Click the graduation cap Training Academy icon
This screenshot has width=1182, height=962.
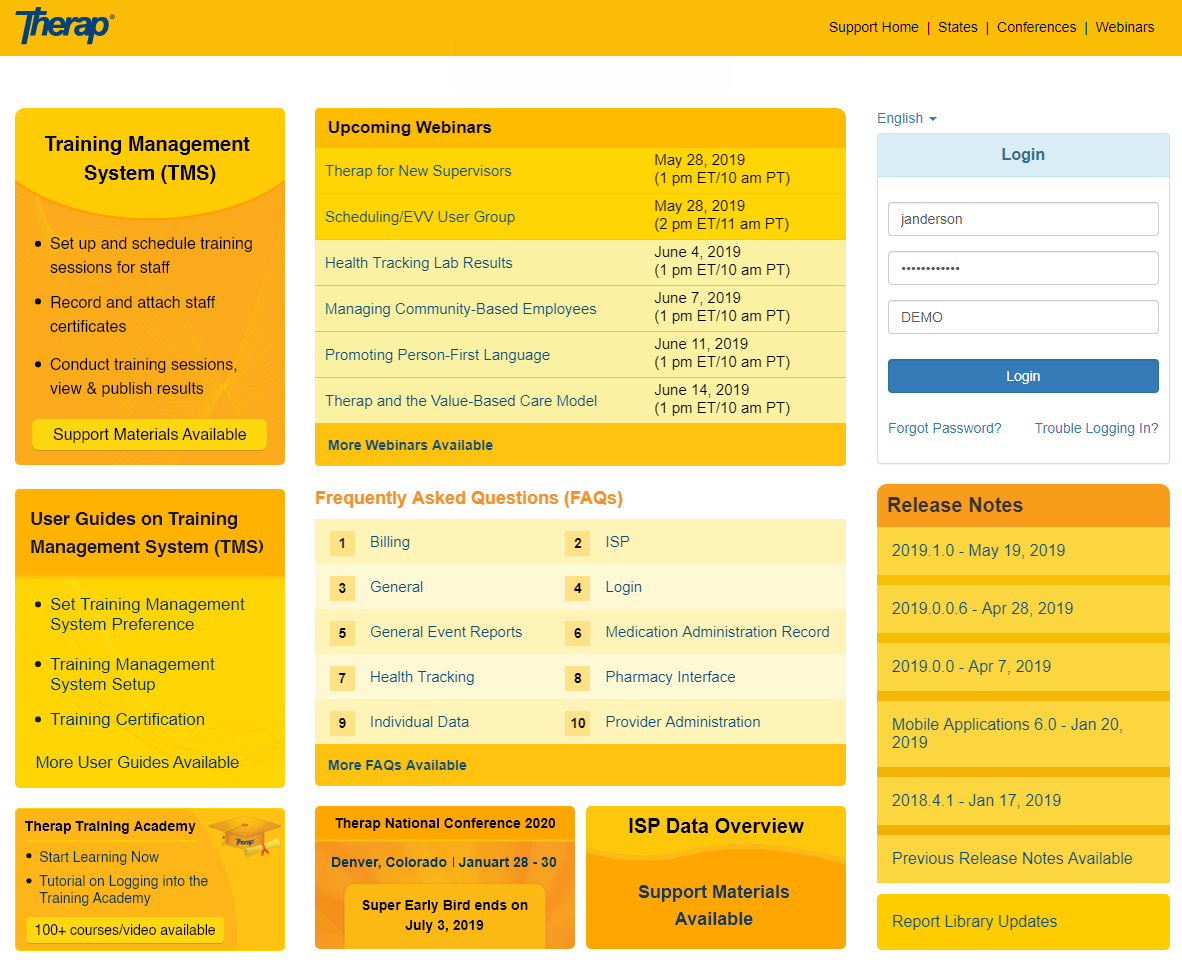pyautogui.click(x=245, y=835)
